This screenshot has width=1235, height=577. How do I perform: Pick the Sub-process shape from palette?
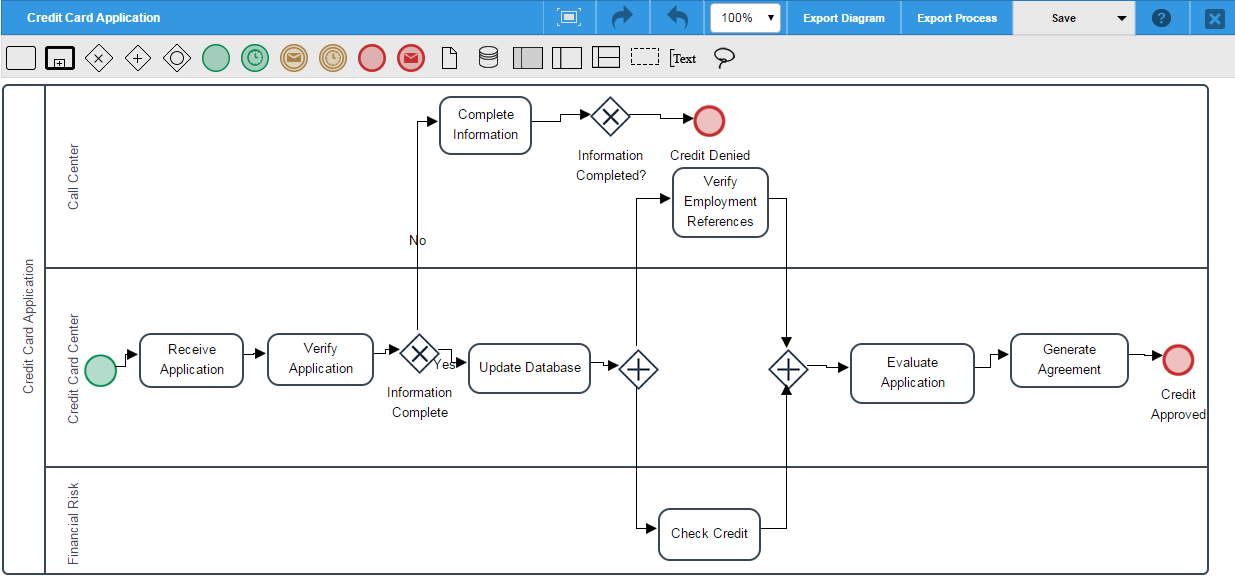click(60, 58)
